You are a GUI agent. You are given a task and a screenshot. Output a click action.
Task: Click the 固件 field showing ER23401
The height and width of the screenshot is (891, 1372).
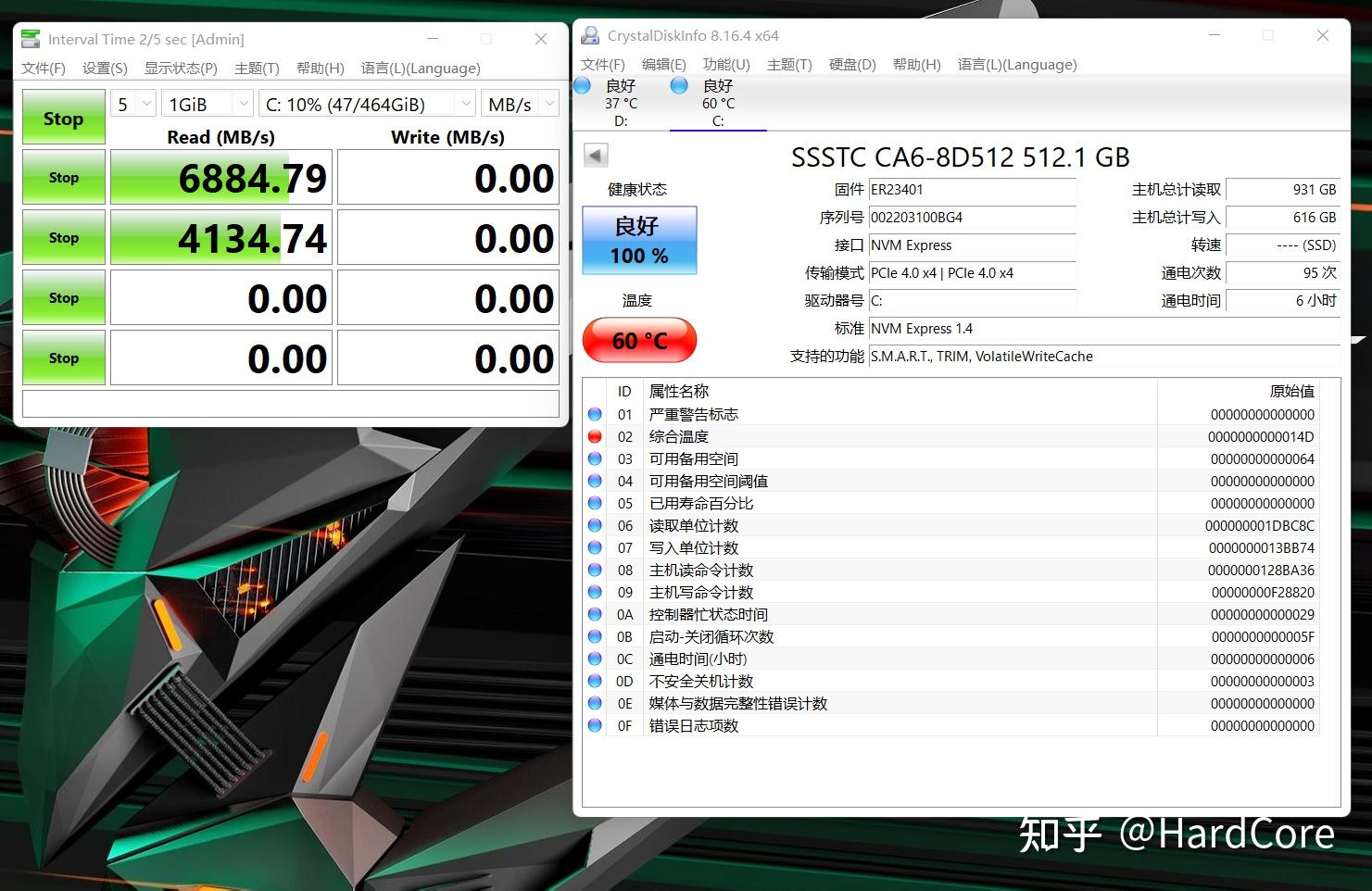973,190
